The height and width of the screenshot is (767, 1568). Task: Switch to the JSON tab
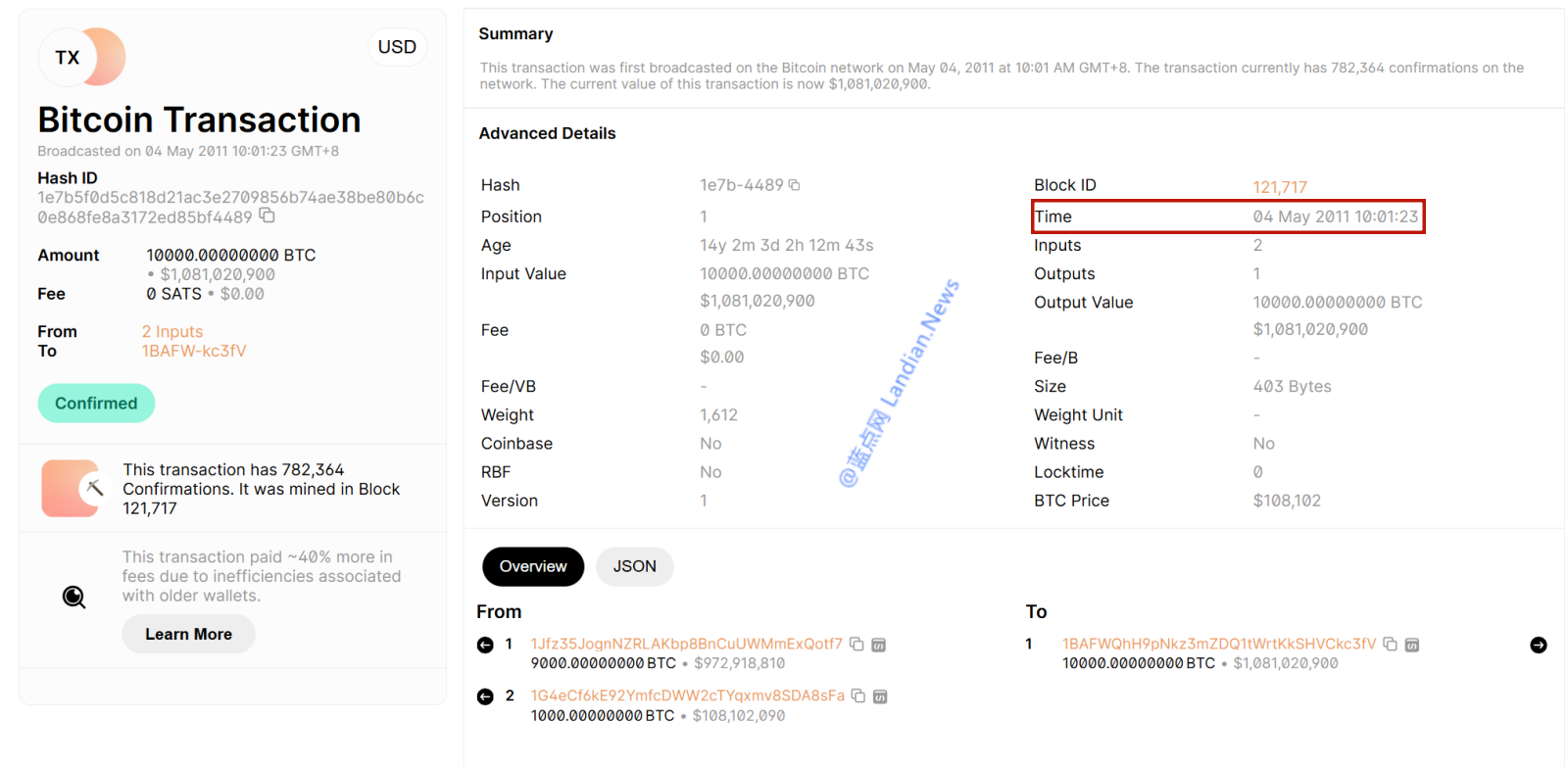[635, 566]
